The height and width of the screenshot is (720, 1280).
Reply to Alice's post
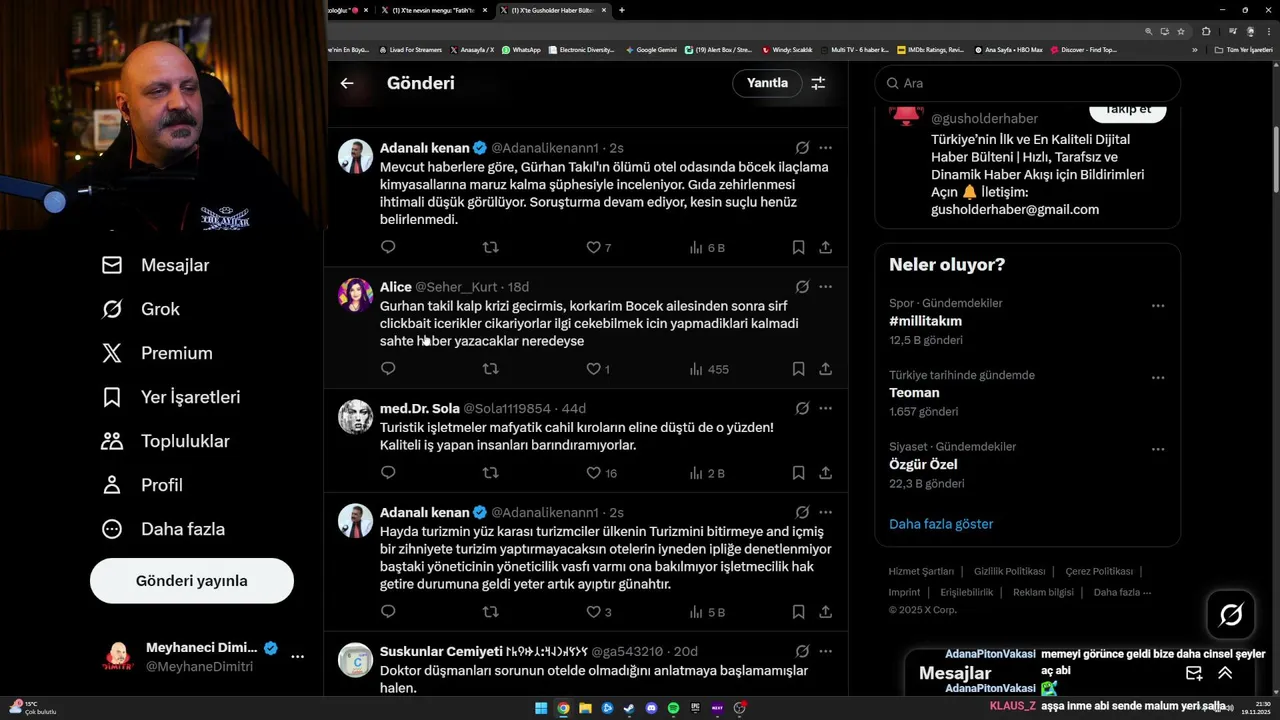point(388,369)
